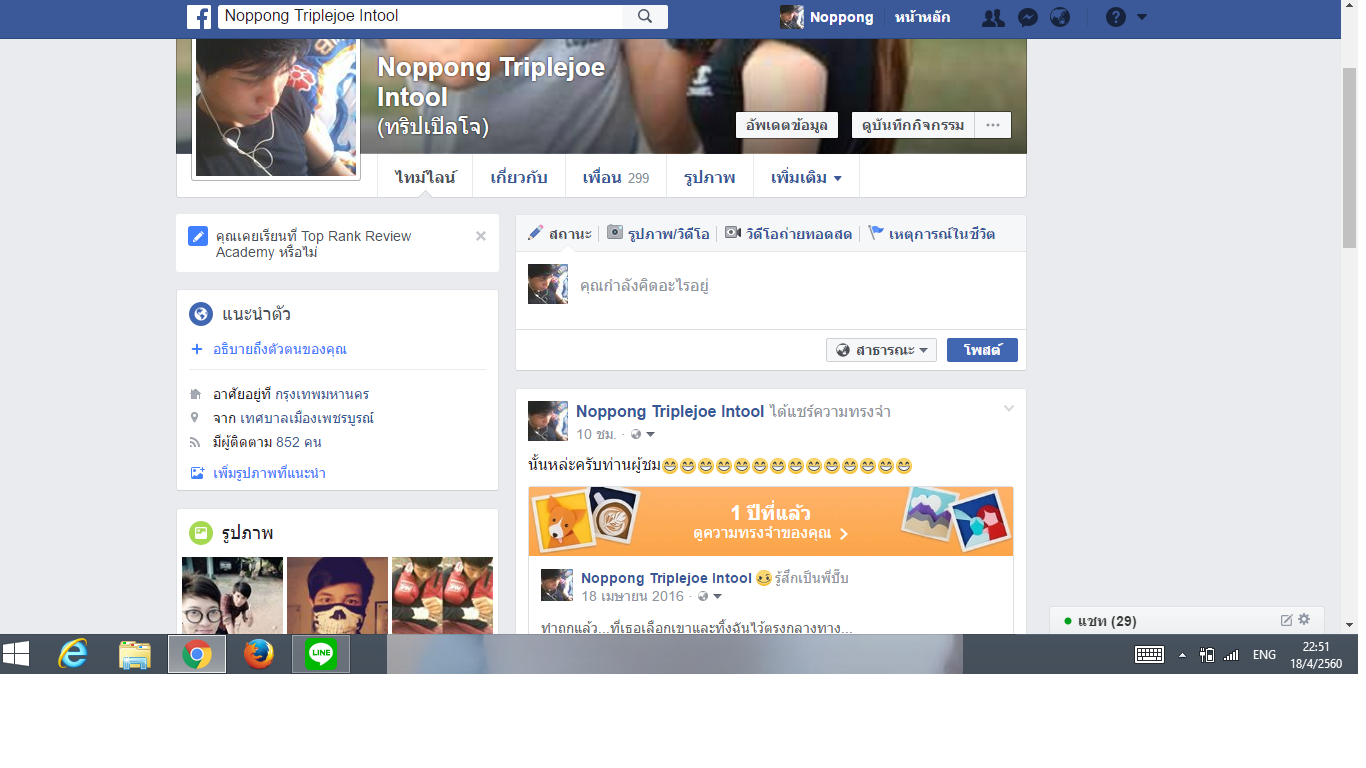Screen dimensions: 1366x768
Task: Switch to the About tab on profile
Action: (519, 177)
